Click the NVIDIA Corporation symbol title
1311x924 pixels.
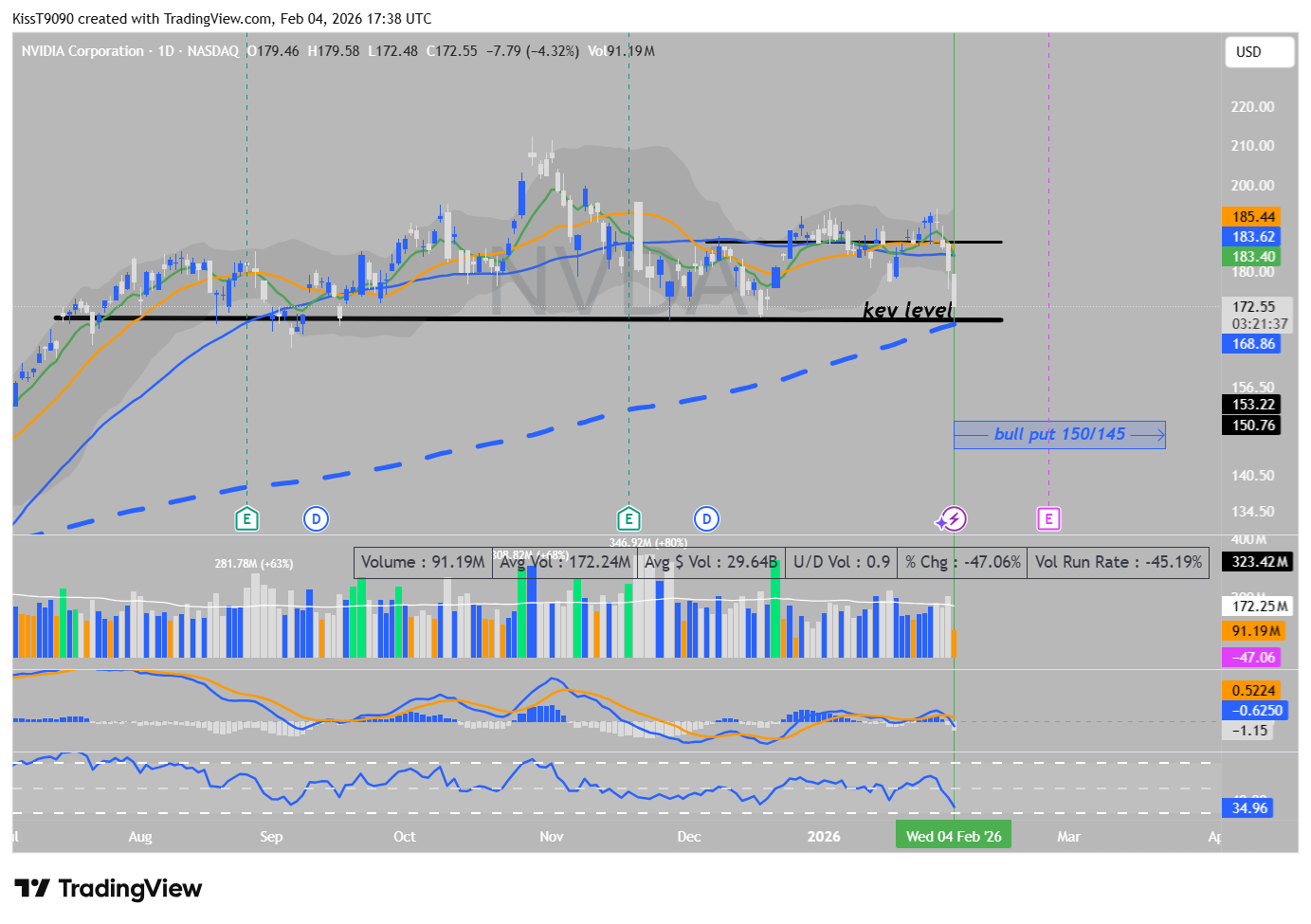(82, 51)
